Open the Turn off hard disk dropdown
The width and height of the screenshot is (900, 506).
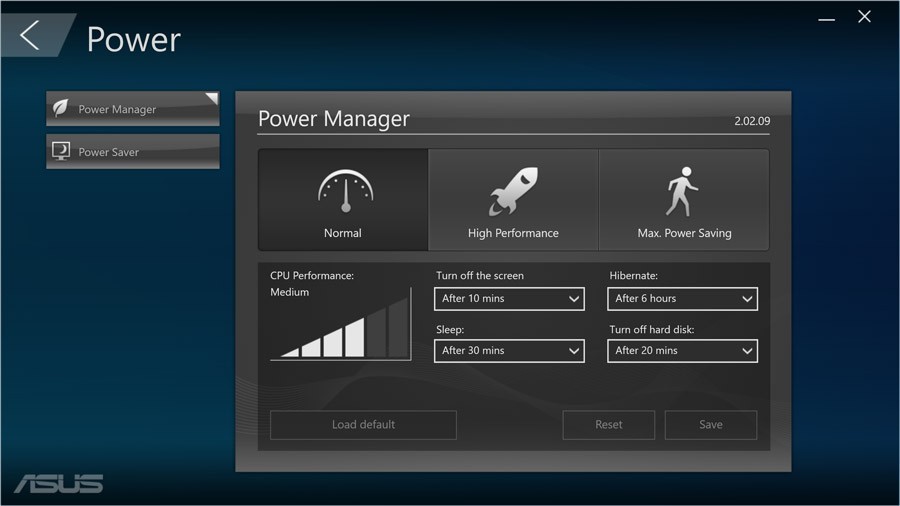(x=682, y=351)
